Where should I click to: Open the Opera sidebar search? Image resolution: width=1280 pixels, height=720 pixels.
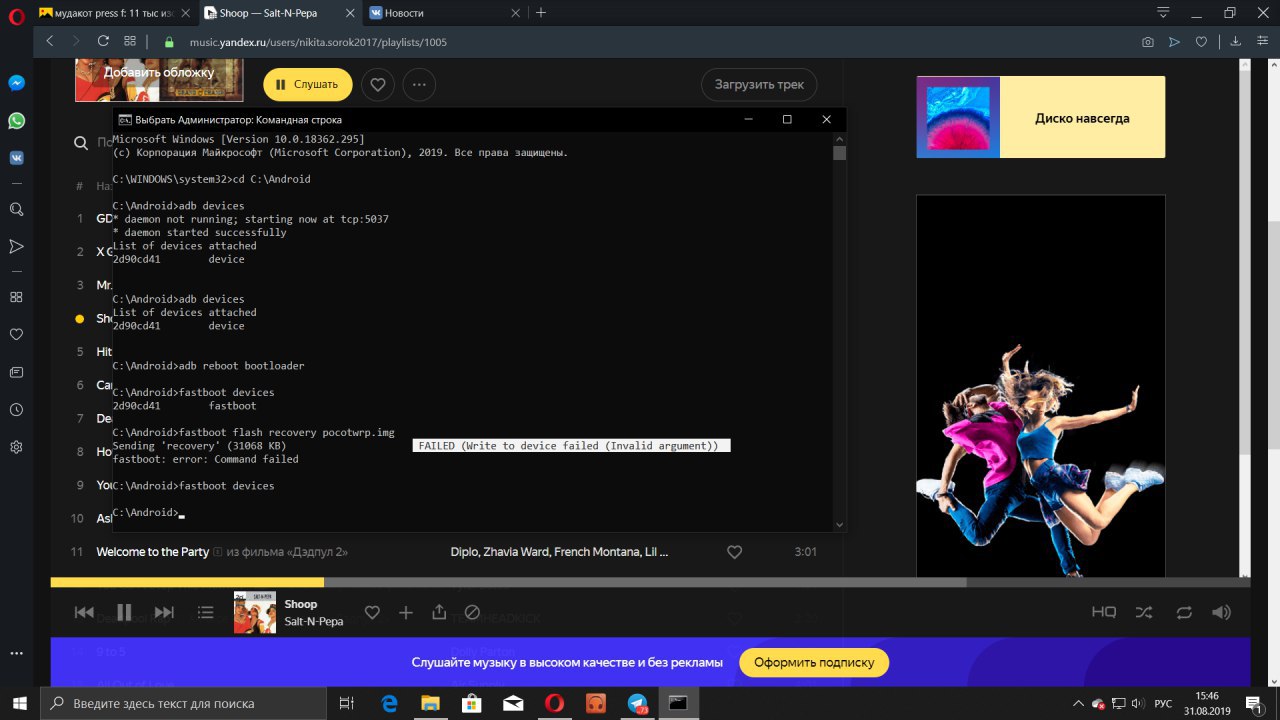(17, 209)
